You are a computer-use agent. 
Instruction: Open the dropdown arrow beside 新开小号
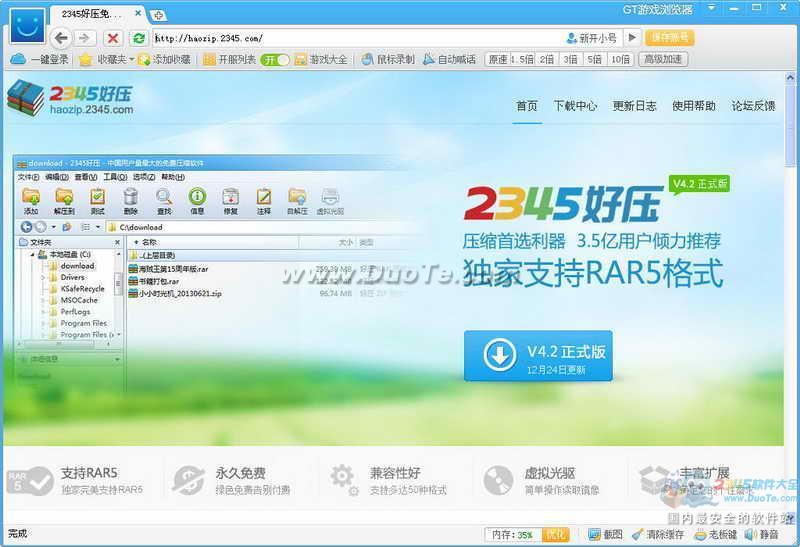click(632, 38)
